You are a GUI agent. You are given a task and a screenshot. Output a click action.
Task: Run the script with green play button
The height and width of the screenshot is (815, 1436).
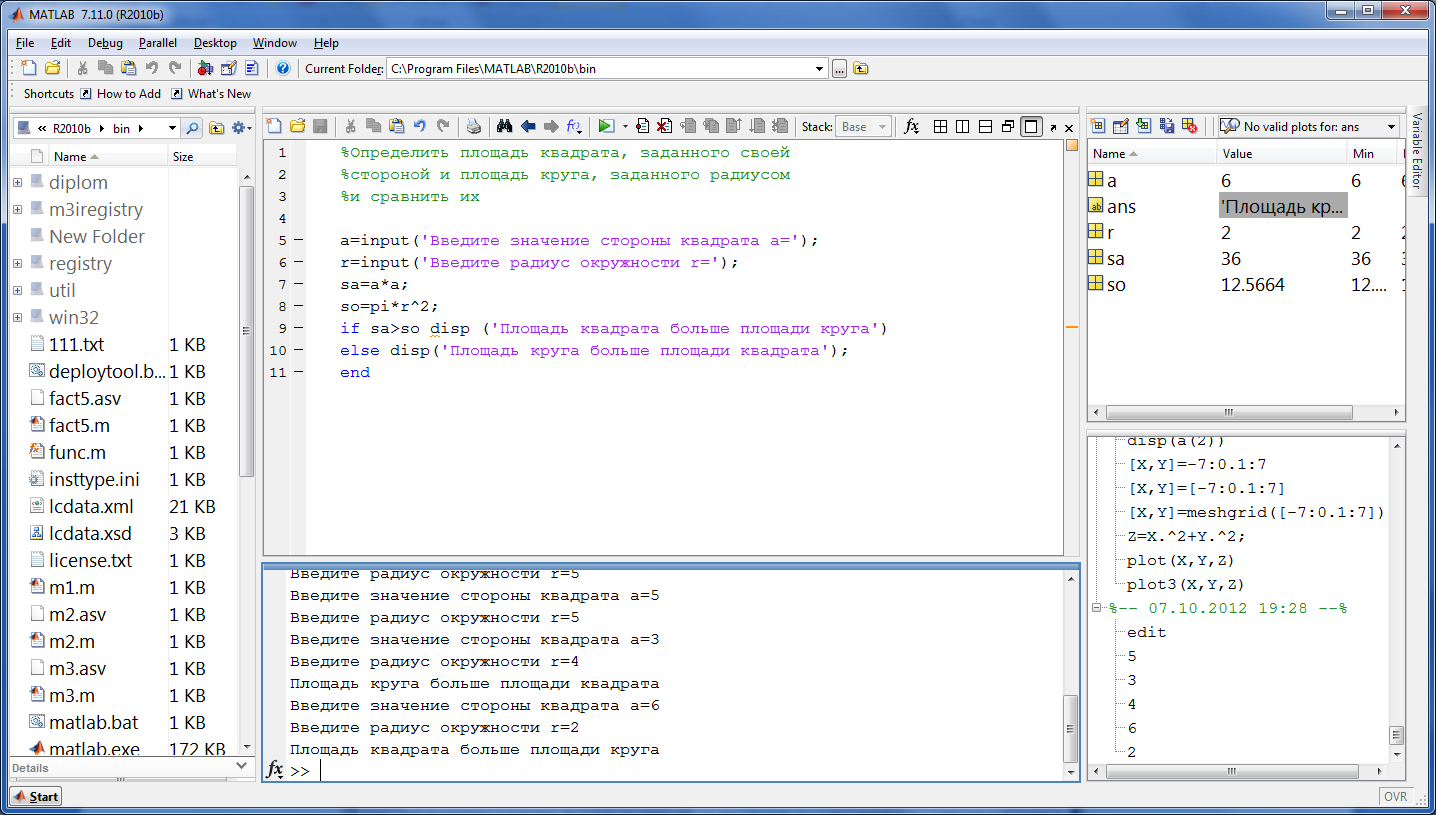tap(605, 126)
